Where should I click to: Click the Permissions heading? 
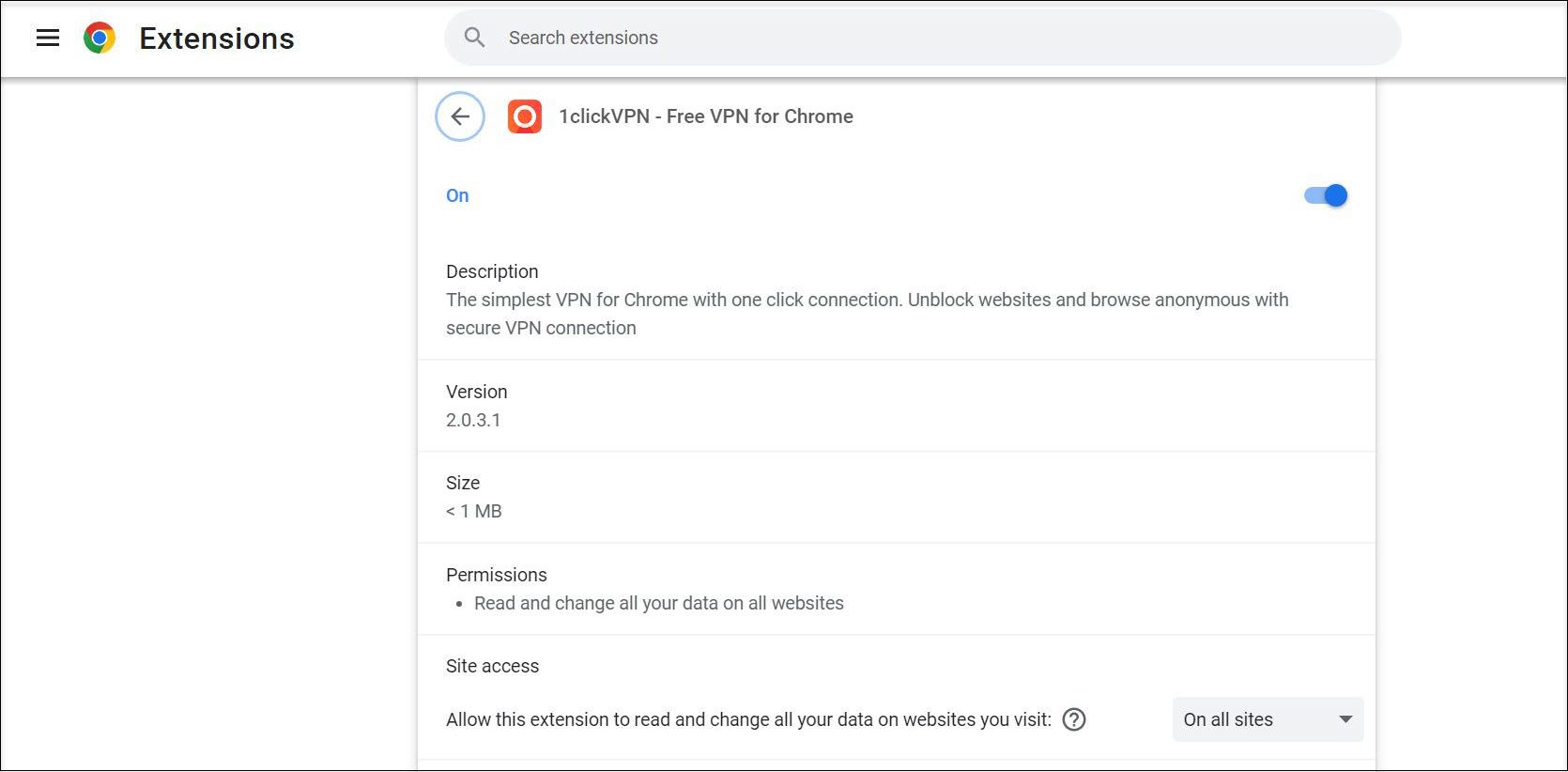click(x=497, y=575)
